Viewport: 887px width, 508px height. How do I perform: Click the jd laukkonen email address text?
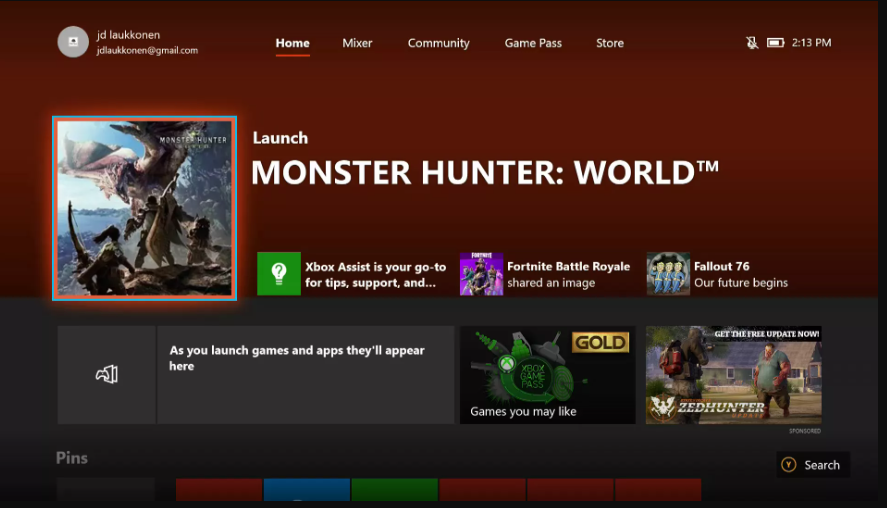[147, 50]
